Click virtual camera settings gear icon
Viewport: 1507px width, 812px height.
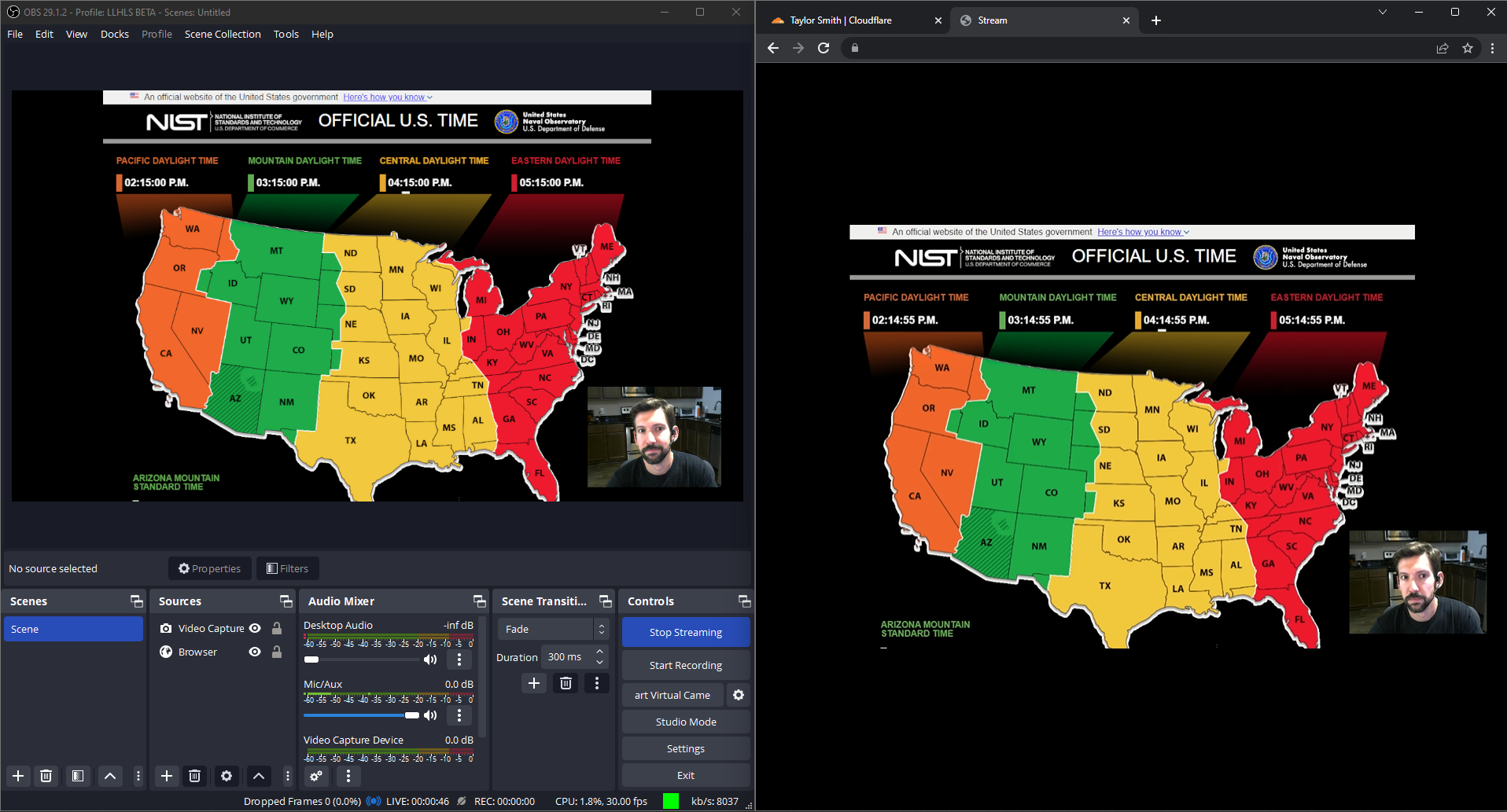(738, 695)
